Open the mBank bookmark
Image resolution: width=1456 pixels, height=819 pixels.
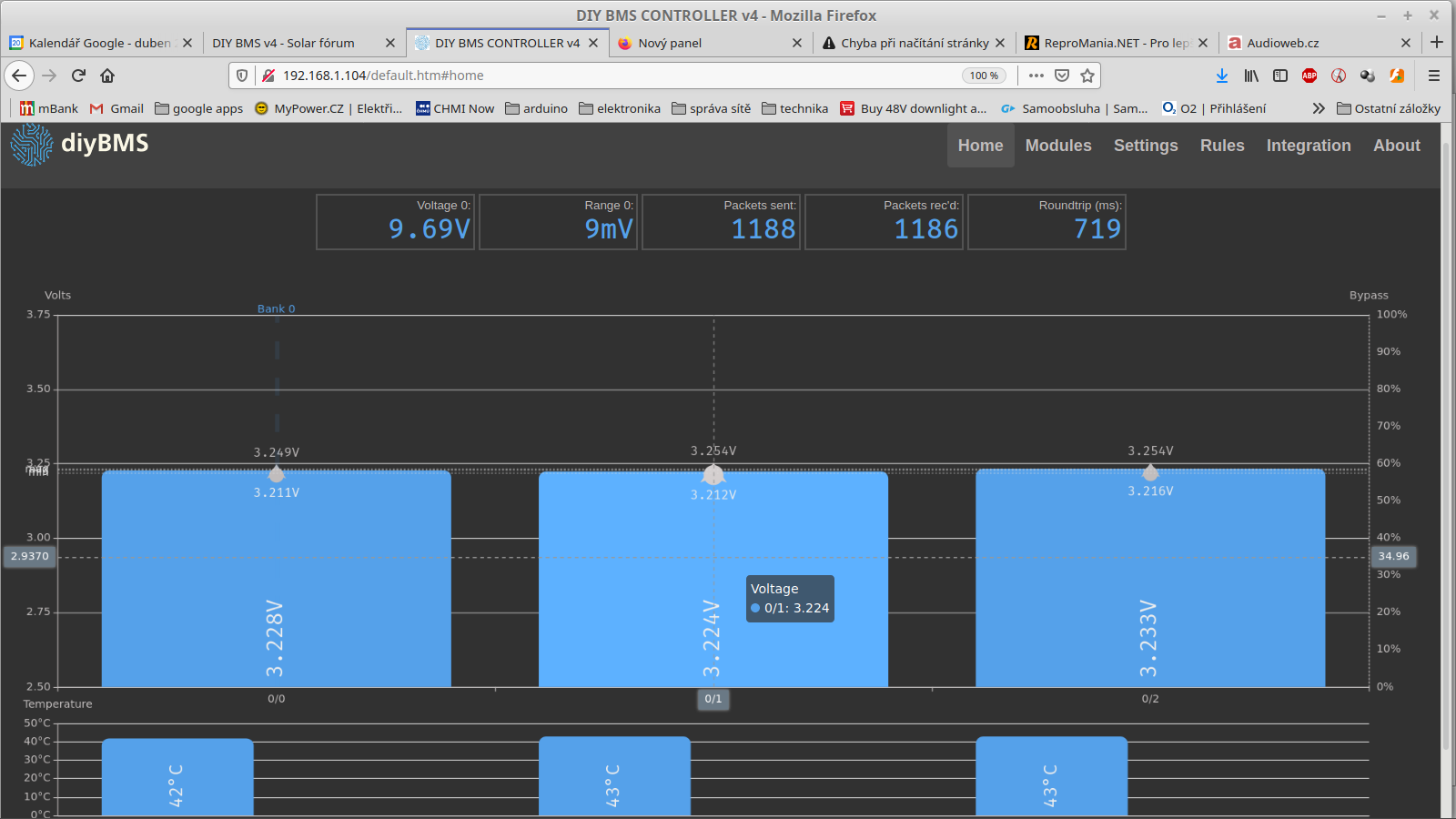(49, 108)
